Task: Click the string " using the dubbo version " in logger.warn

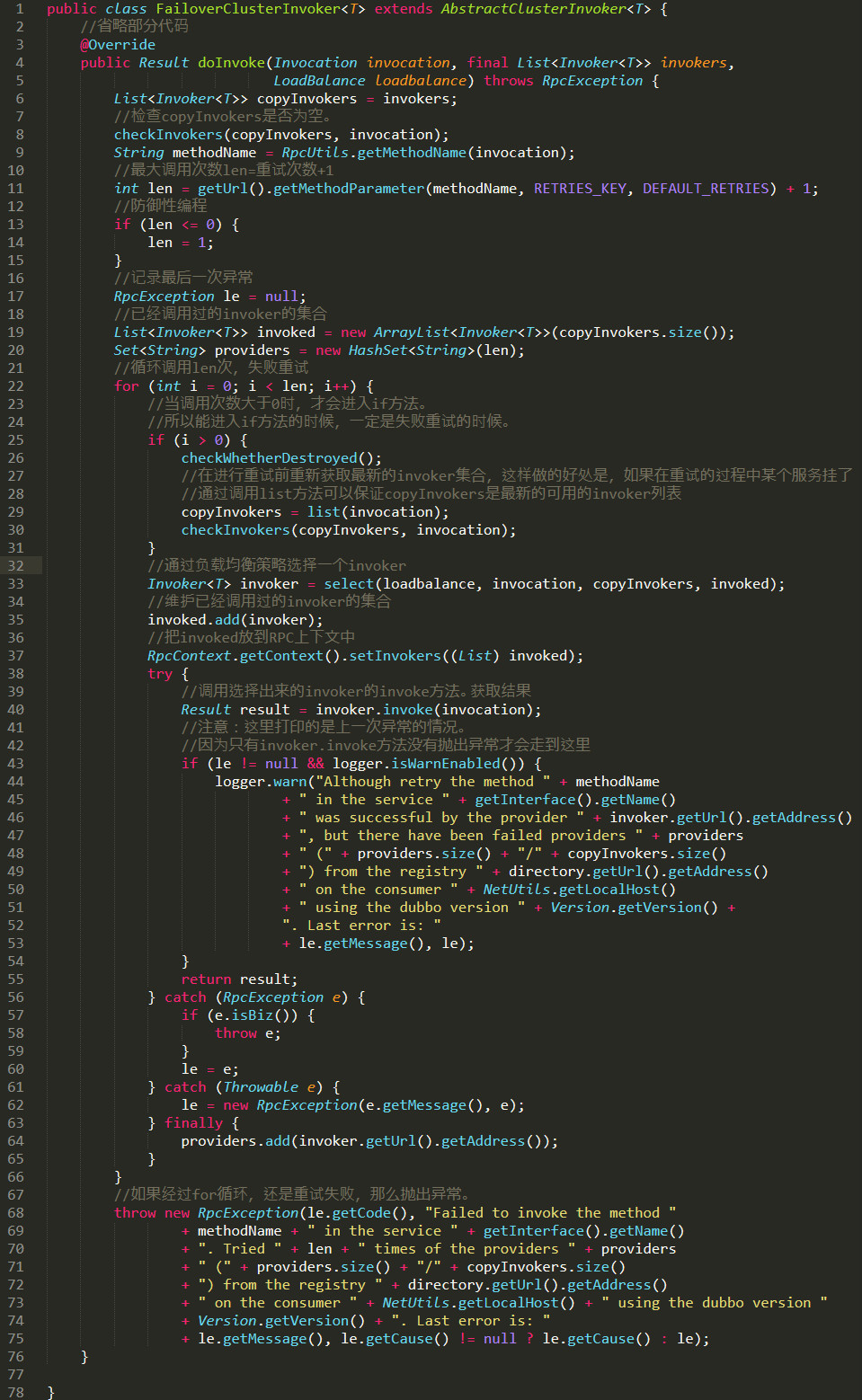Action: [x=412, y=908]
